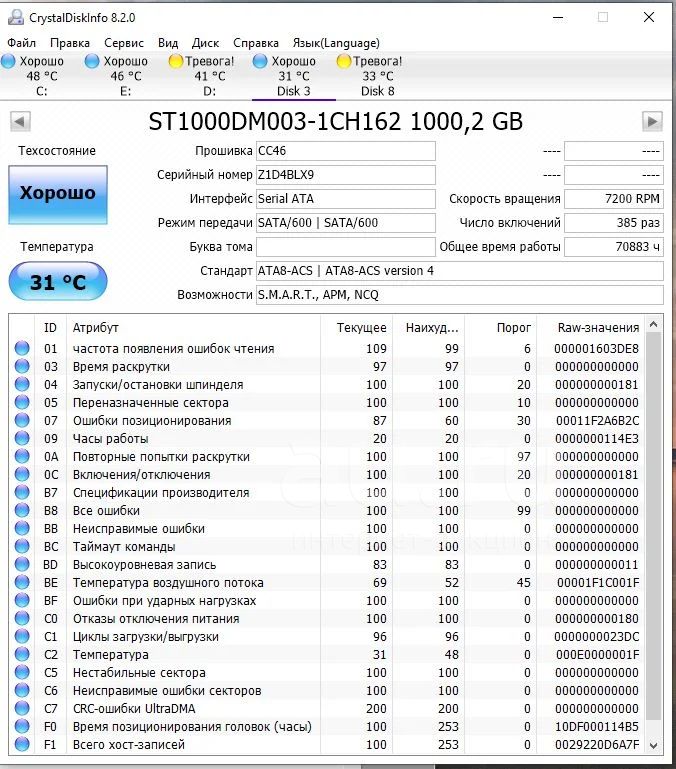Click status icon for attribute BE row
The height and width of the screenshot is (769, 676).
(22, 582)
